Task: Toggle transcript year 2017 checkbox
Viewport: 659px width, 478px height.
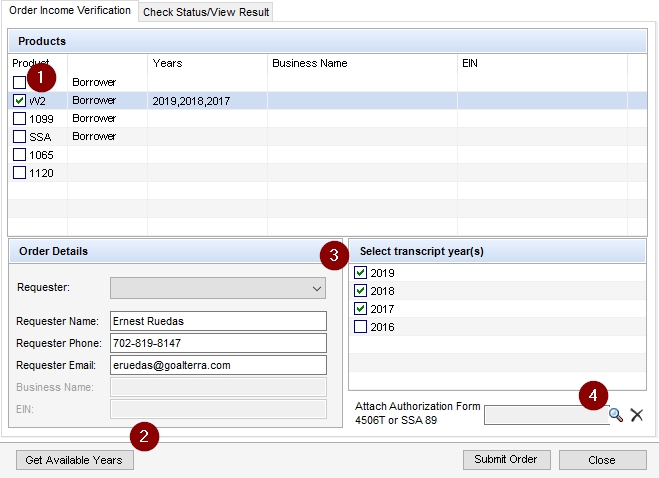Action: [x=361, y=309]
